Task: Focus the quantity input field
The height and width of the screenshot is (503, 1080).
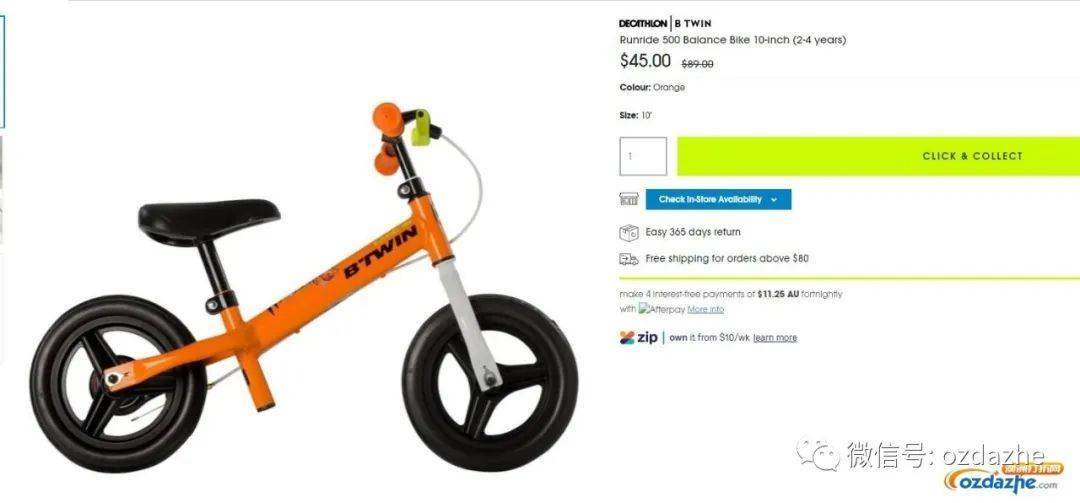Action: 643,156
